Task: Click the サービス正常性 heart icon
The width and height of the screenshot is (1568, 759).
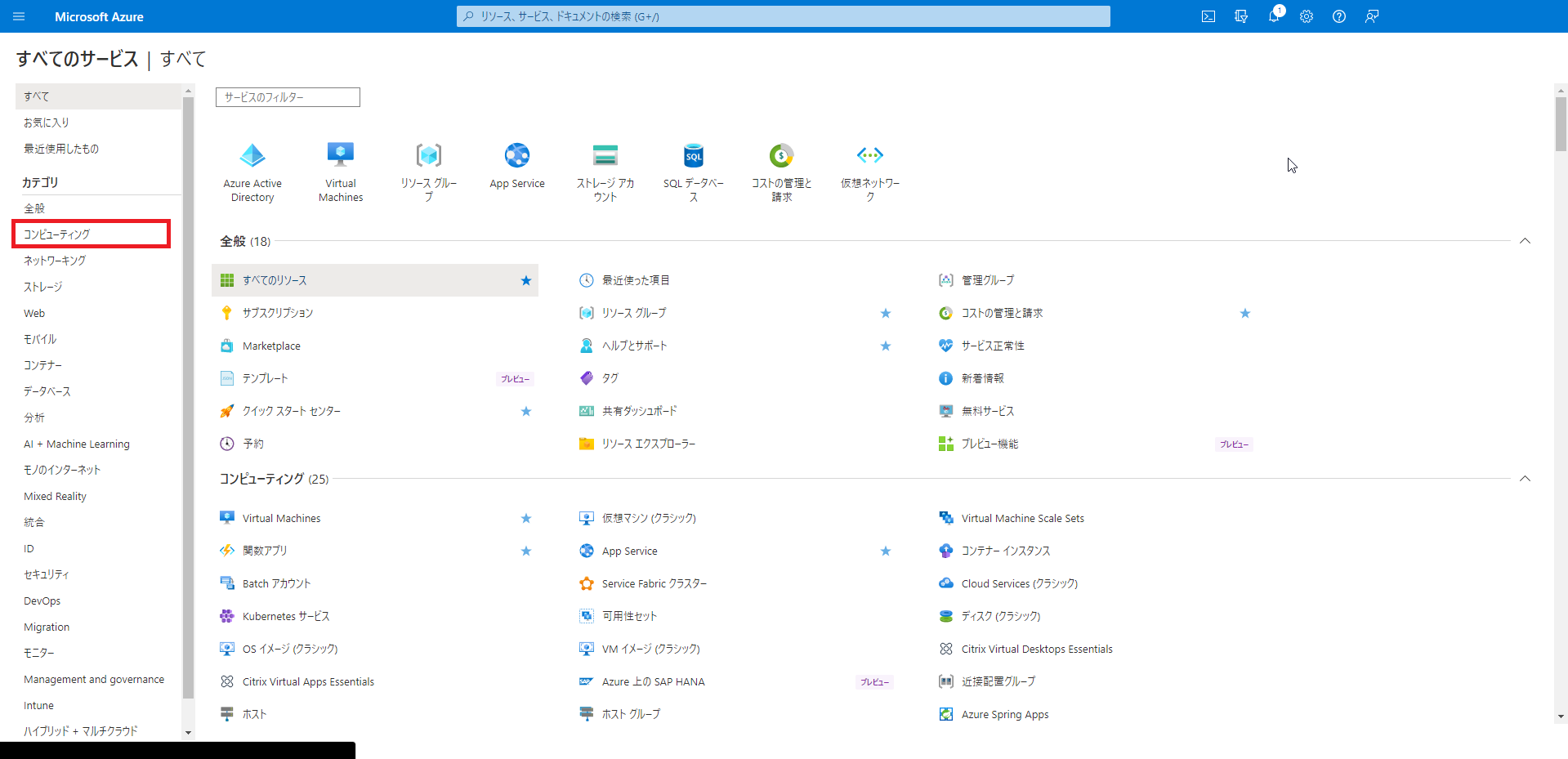Action: [946, 346]
